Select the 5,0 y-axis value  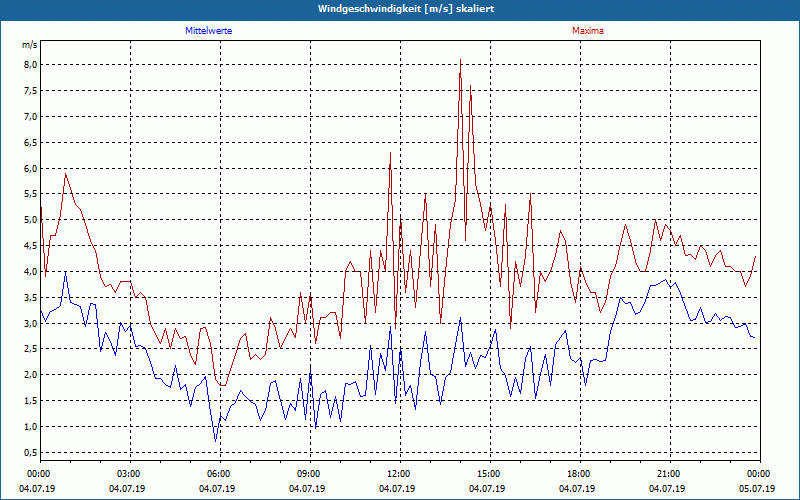31,220
